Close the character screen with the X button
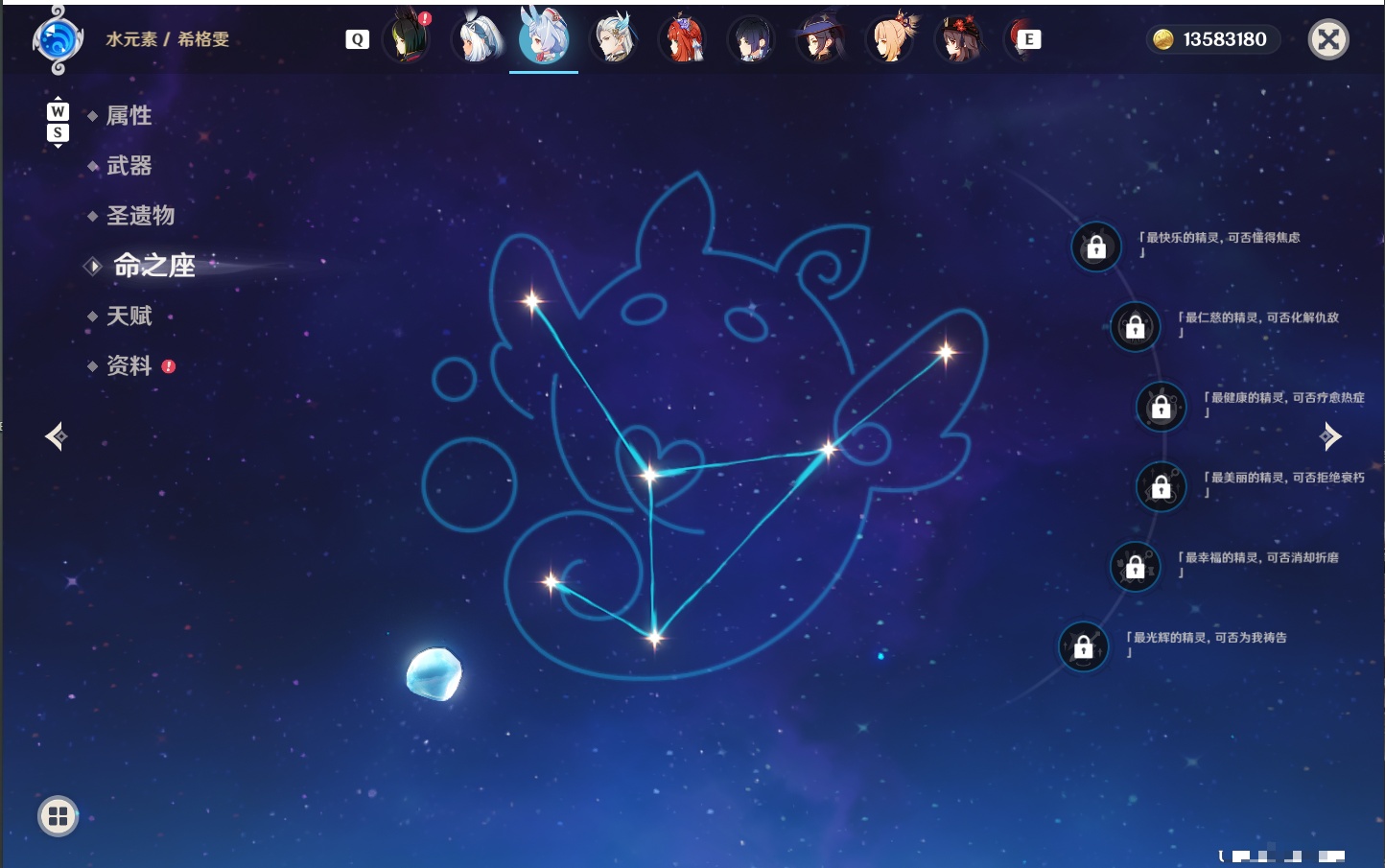Viewport: 1385px width, 868px height. (x=1328, y=39)
